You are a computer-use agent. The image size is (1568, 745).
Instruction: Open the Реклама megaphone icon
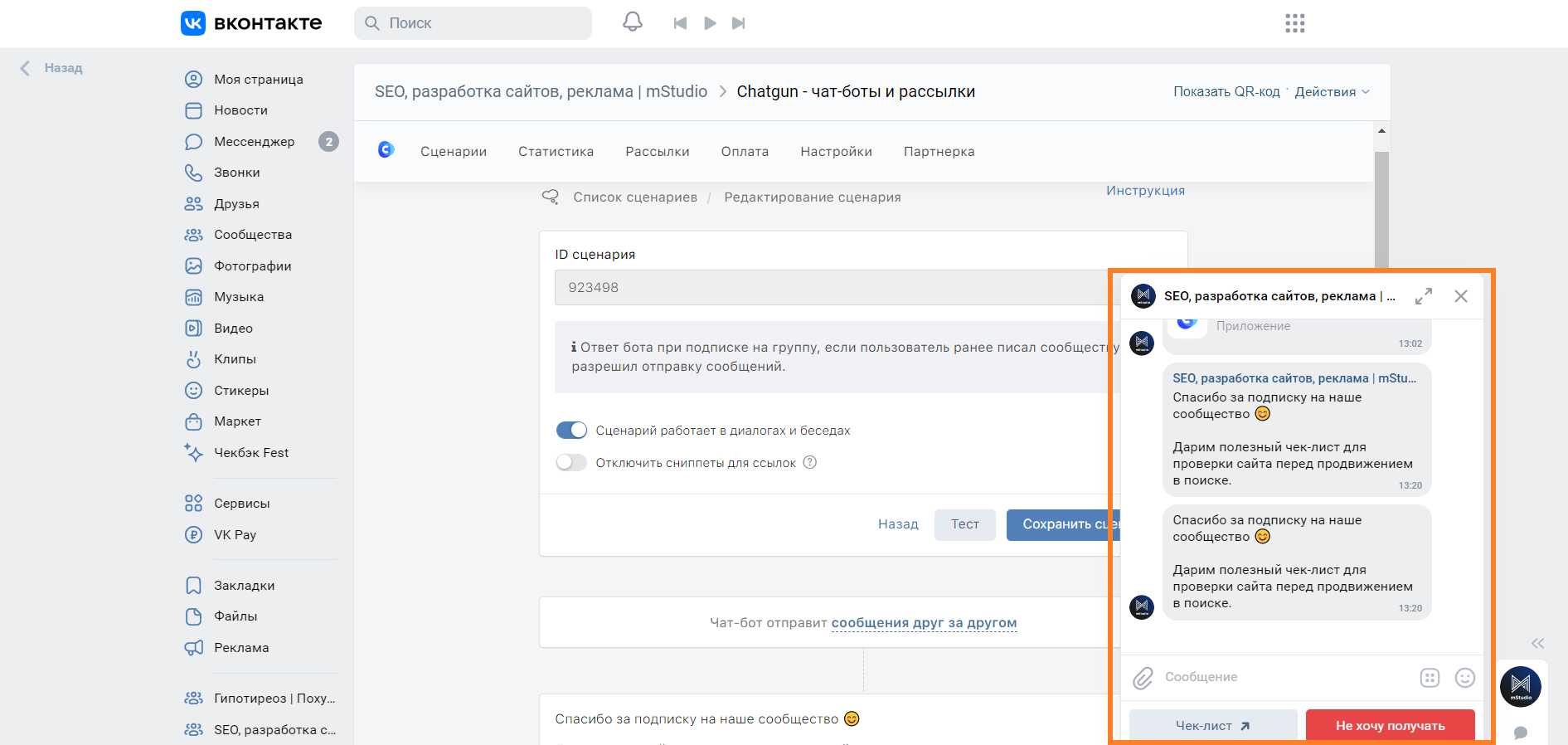pos(193,648)
